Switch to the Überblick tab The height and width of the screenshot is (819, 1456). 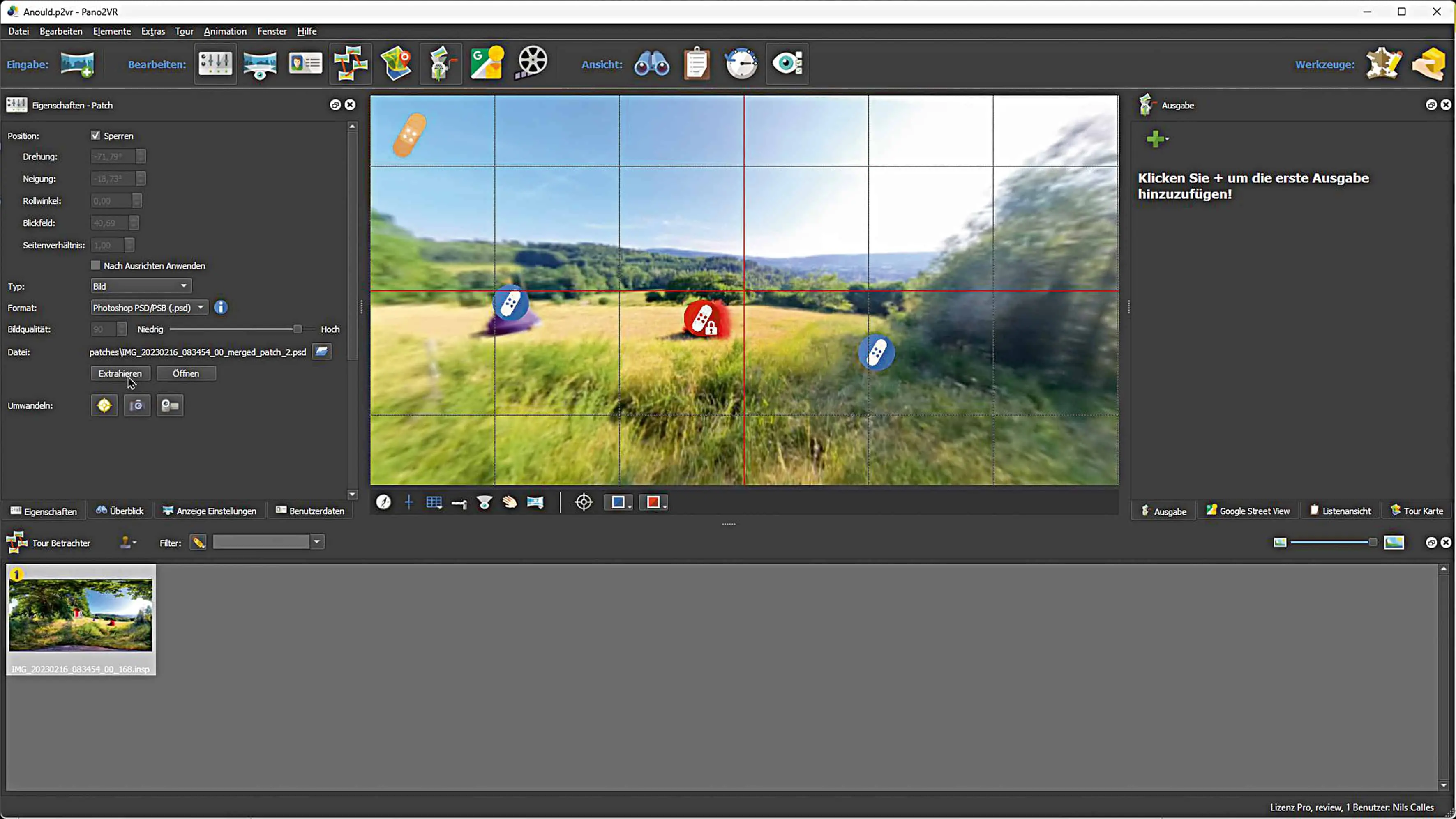[120, 511]
